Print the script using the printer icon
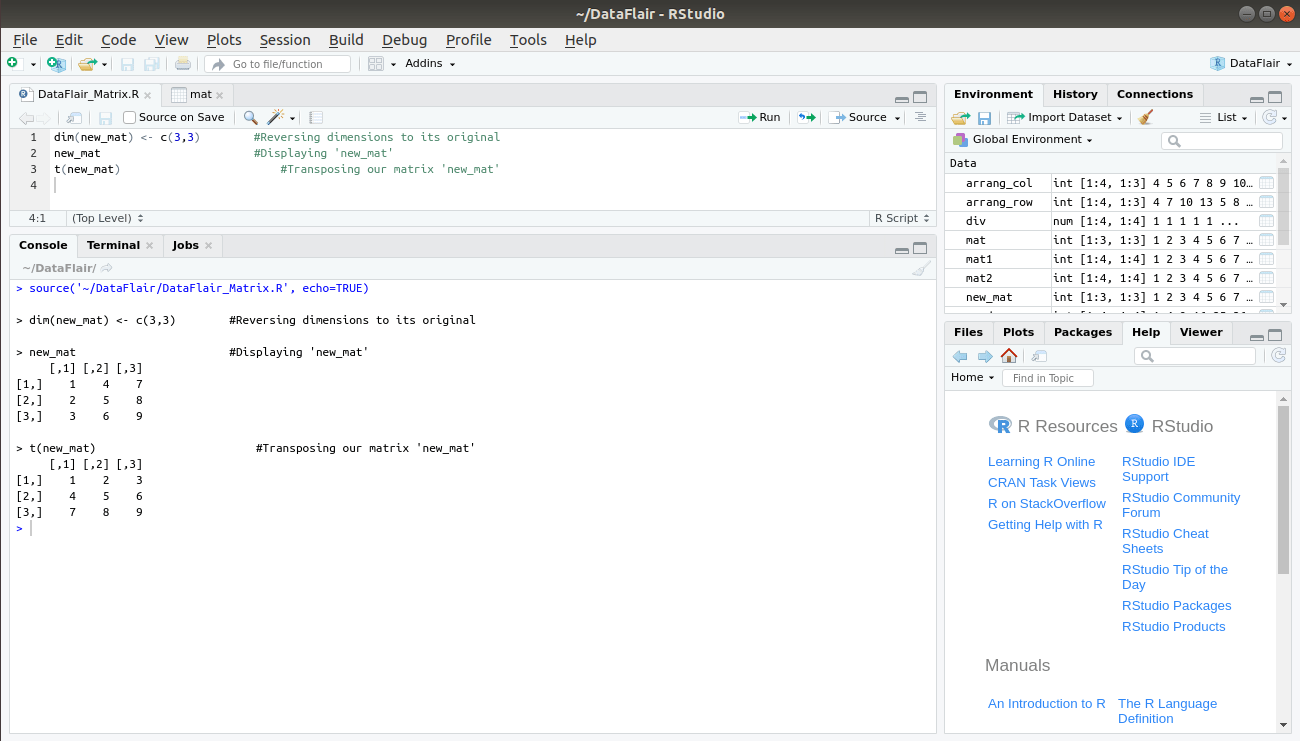This screenshot has width=1300, height=741. pyautogui.click(x=184, y=62)
